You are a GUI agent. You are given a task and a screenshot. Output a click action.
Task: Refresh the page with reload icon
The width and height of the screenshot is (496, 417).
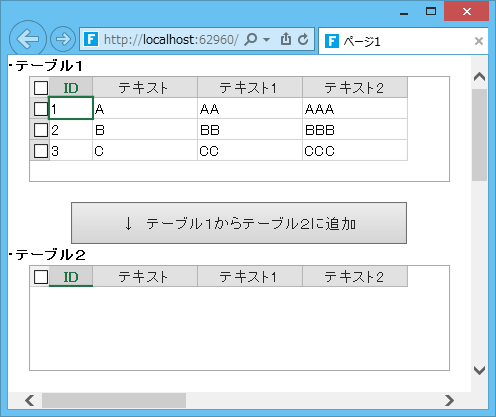[303, 39]
